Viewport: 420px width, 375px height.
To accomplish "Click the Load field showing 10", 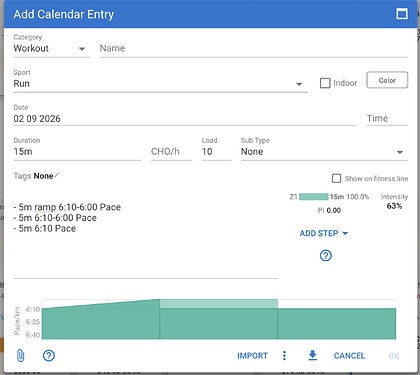I will [216, 152].
